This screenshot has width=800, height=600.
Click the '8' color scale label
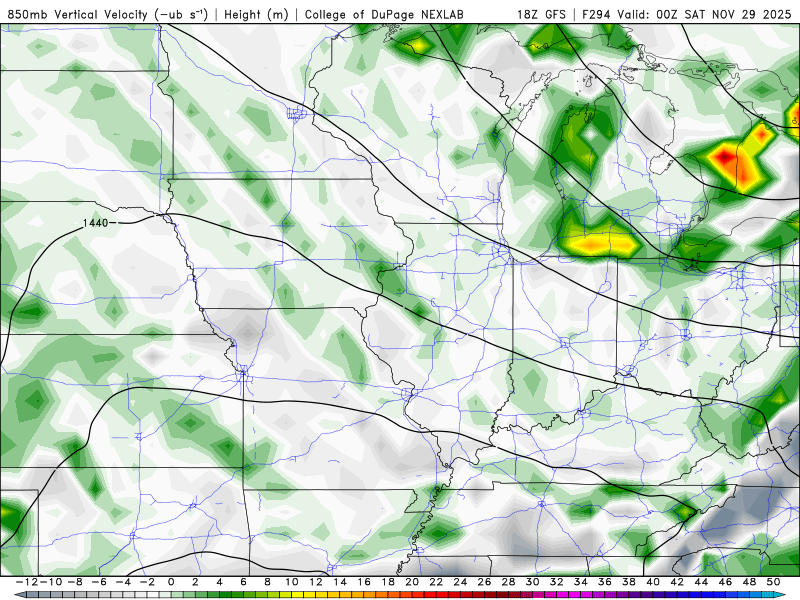[x=267, y=582]
